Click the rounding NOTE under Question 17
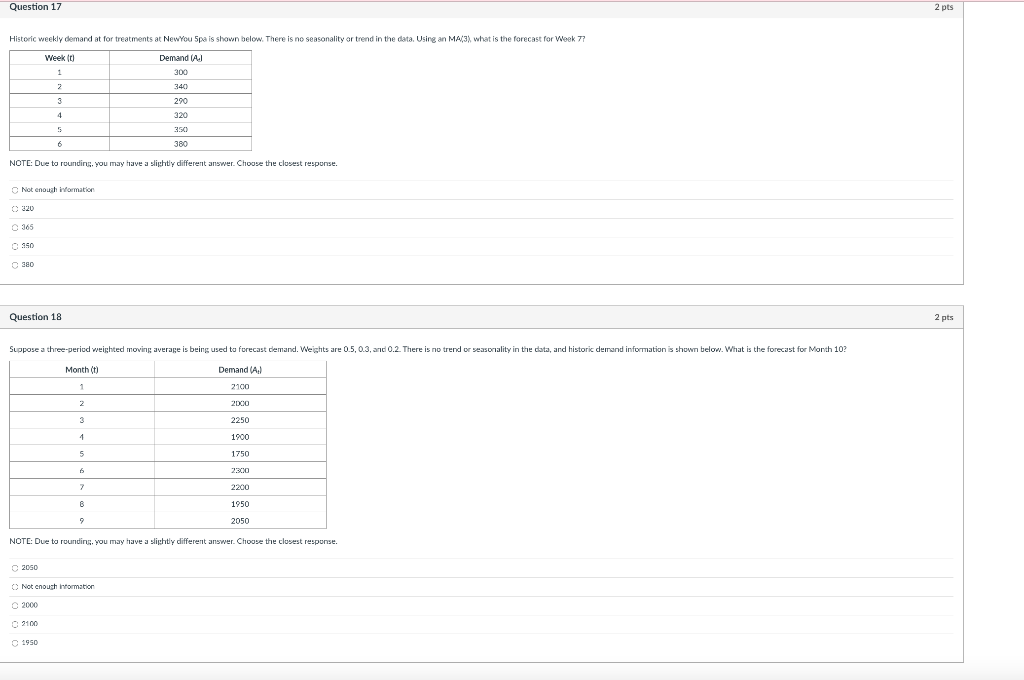The image size is (1024, 680). tap(172, 162)
